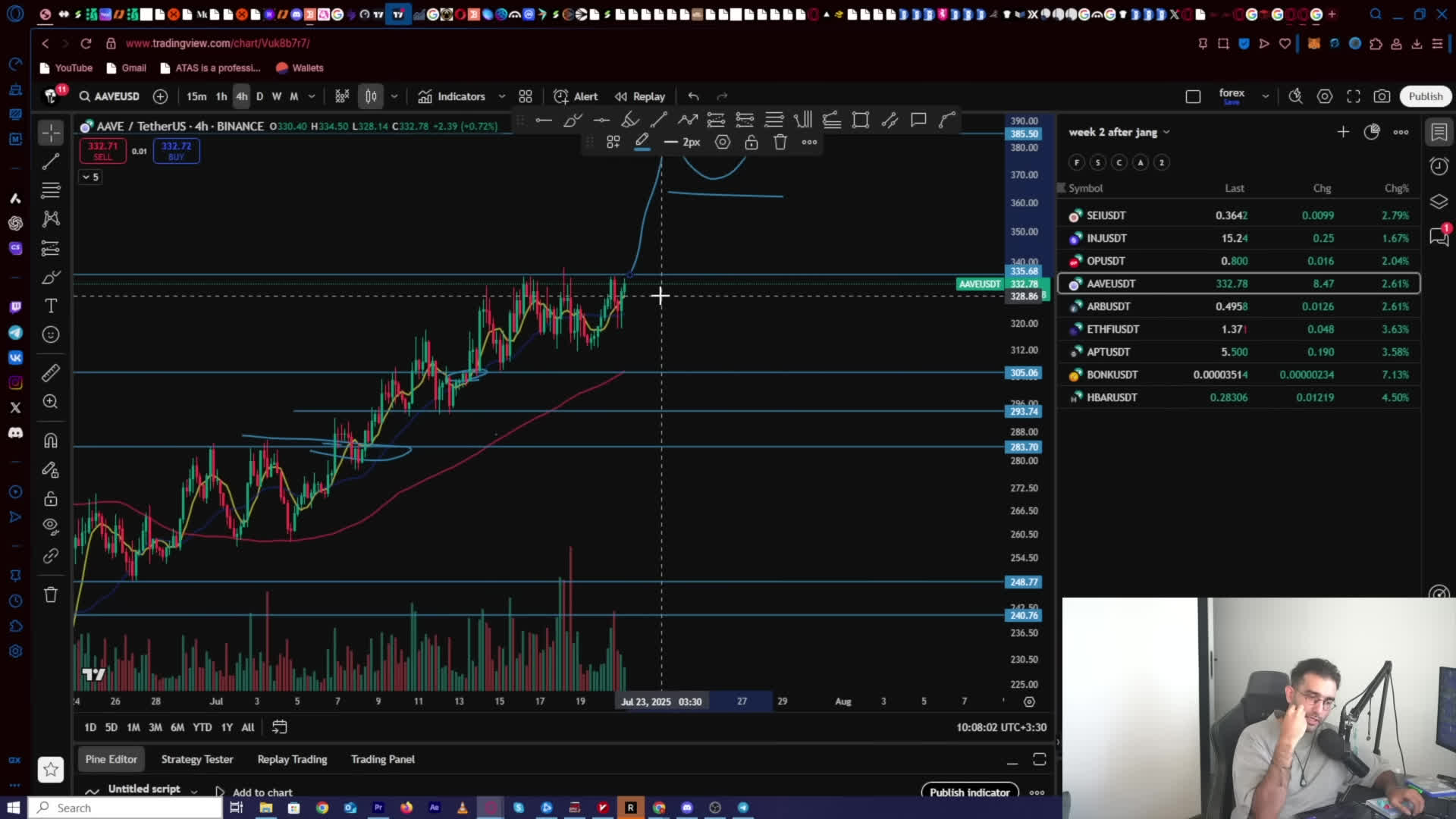The width and height of the screenshot is (1456, 819).
Task: Open the candle chart type selector
Action: click(371, 96)
